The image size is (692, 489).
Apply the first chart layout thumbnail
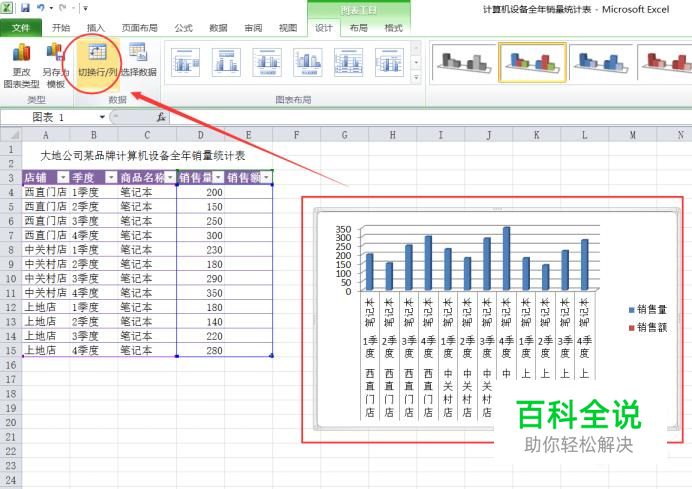click(185, 63)
